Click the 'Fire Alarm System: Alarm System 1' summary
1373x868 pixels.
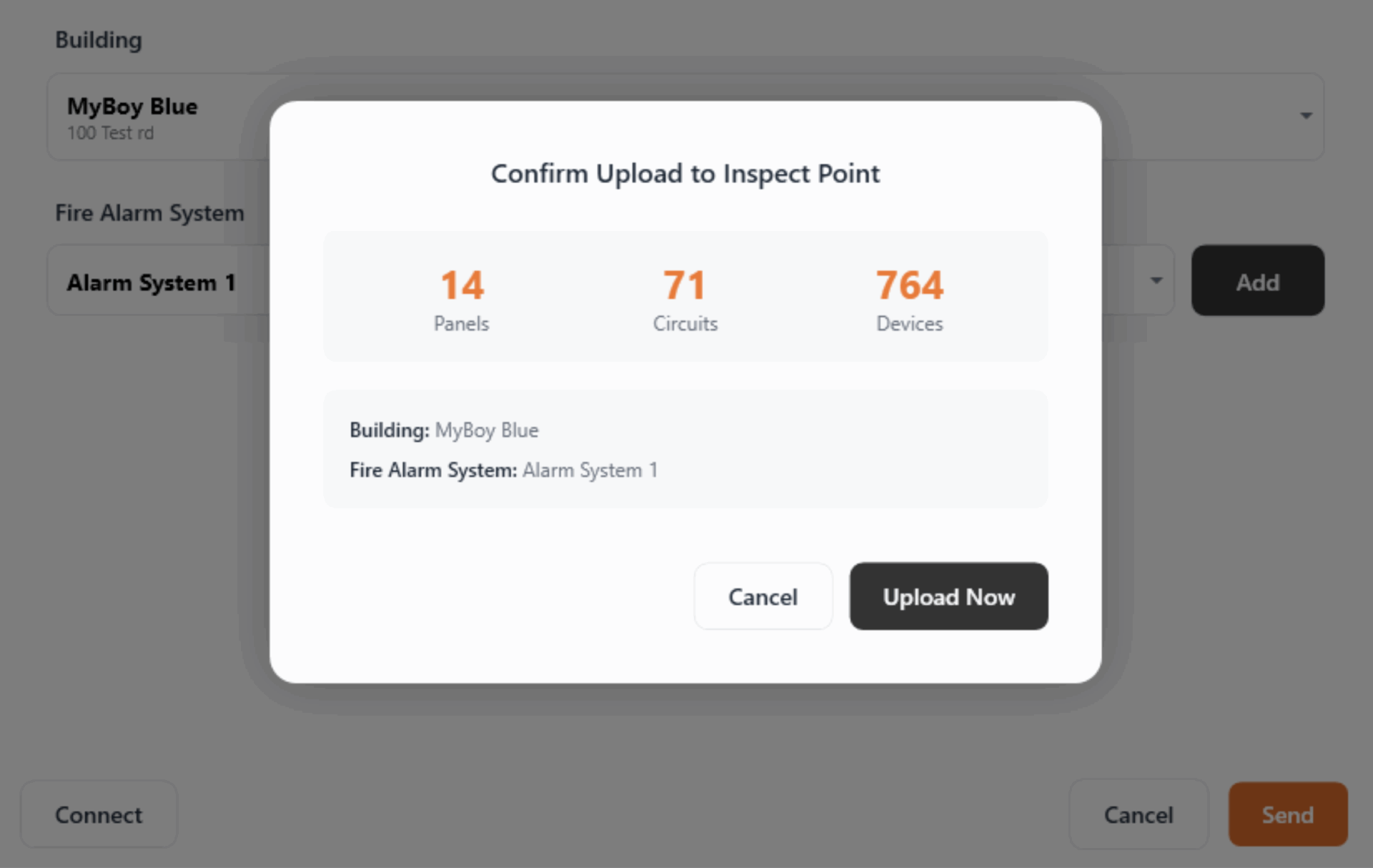pyautogui.click(x=503, y=470)
